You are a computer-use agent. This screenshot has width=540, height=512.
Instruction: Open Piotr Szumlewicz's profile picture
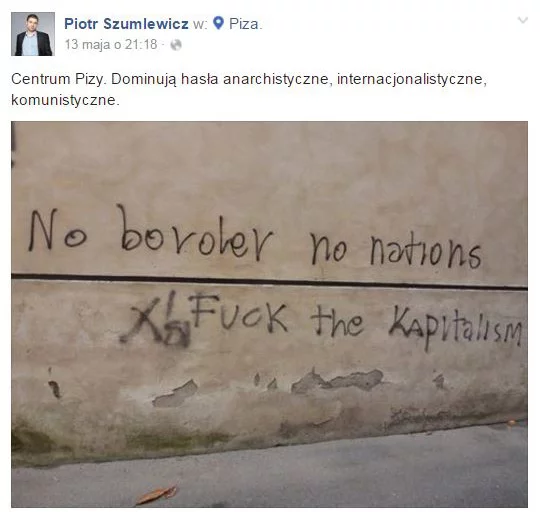[33, 34]
